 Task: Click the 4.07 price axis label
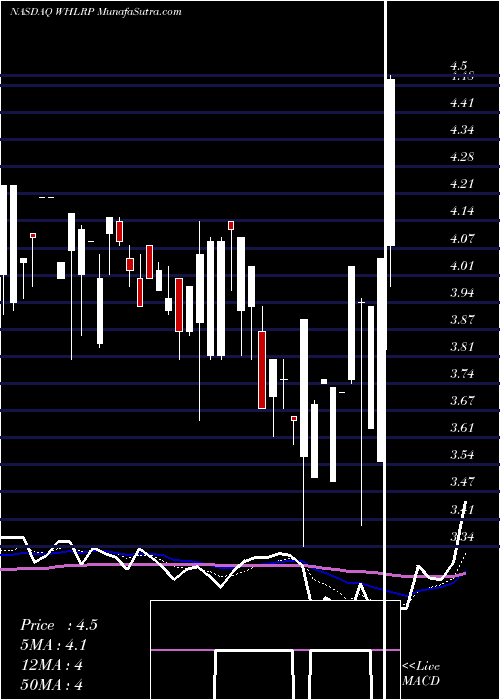[462, 238]
